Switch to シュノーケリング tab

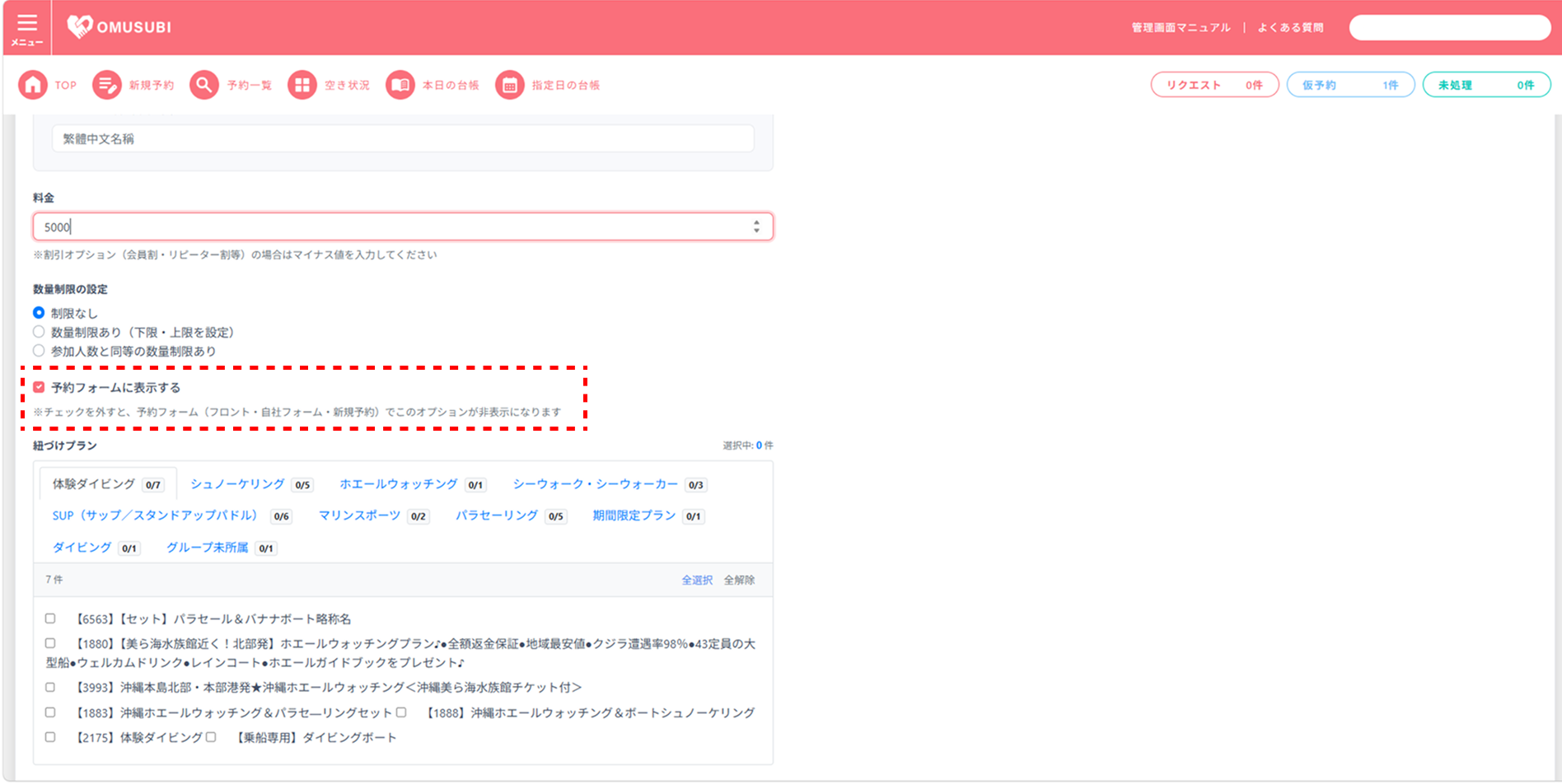tap(251, 484)
